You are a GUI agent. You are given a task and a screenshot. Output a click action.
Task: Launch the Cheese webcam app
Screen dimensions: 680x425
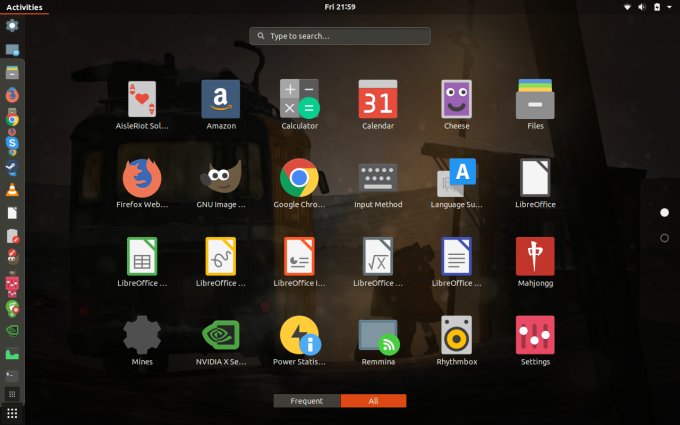[x=456, y=99]
